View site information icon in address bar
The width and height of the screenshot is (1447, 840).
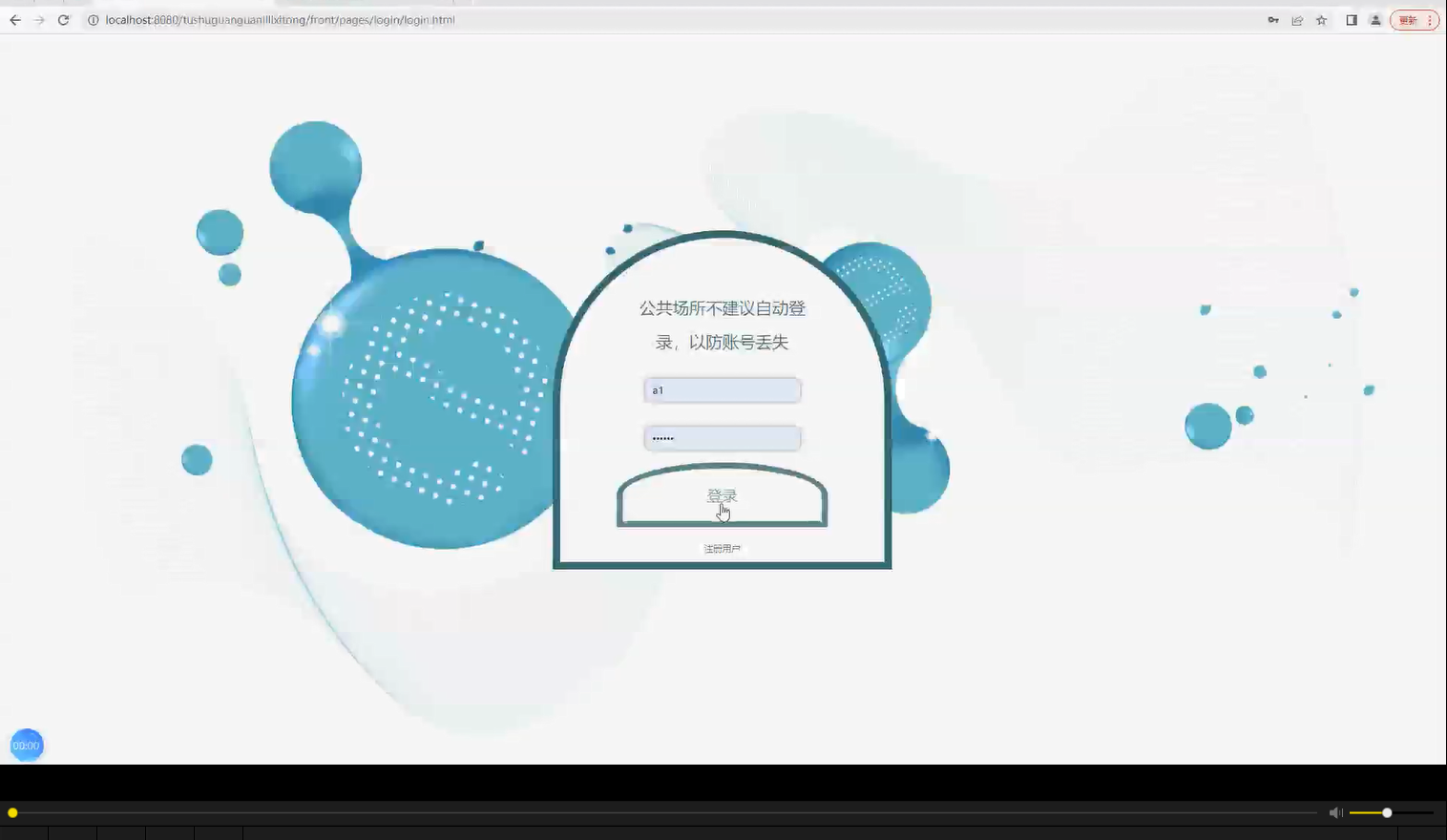click(x=94, y=20)
